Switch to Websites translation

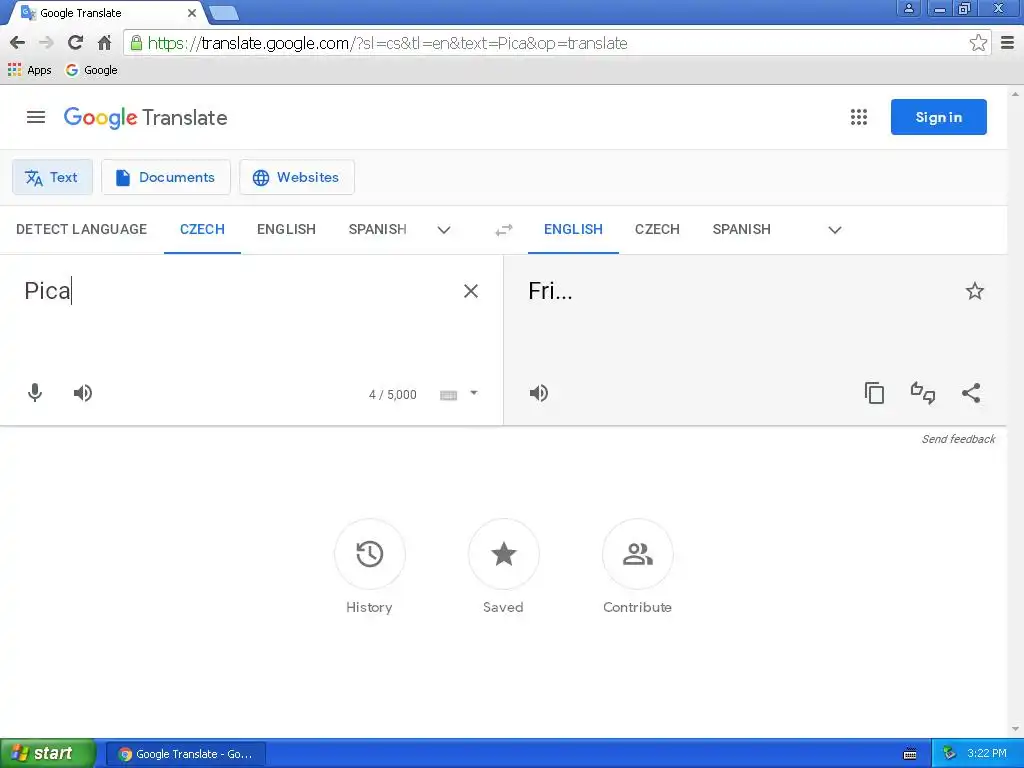point(296,177)
